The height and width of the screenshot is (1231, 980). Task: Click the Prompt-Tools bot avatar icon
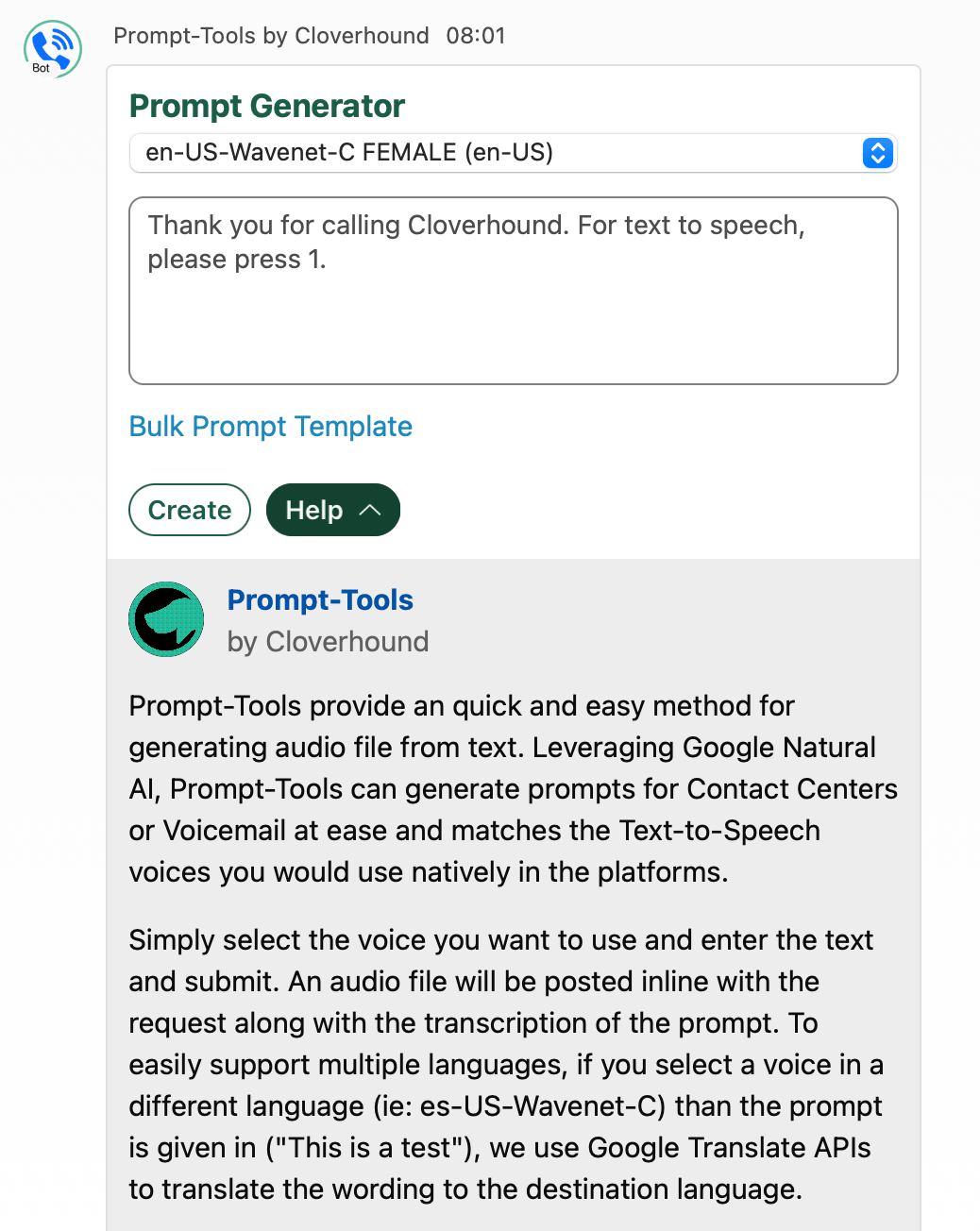(x=52, y=47)
